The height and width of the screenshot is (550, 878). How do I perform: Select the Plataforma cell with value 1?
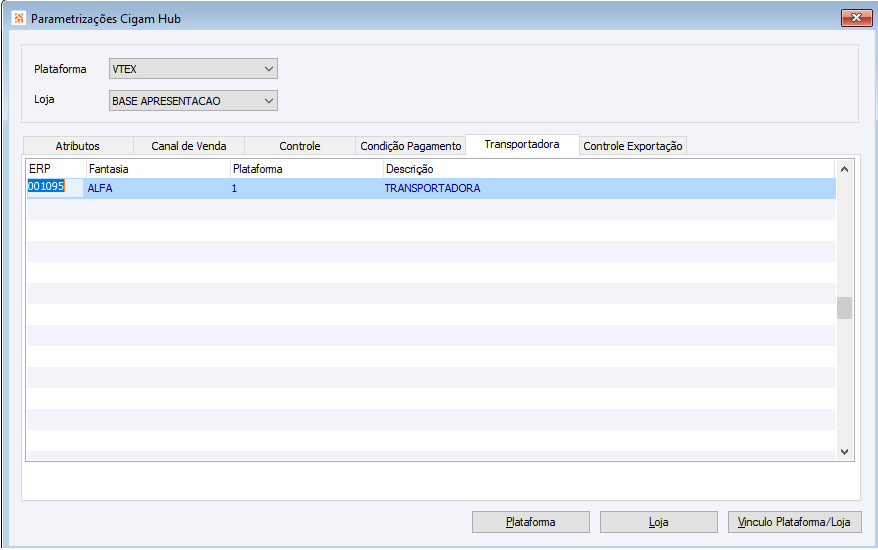click(x=306, y=188)
